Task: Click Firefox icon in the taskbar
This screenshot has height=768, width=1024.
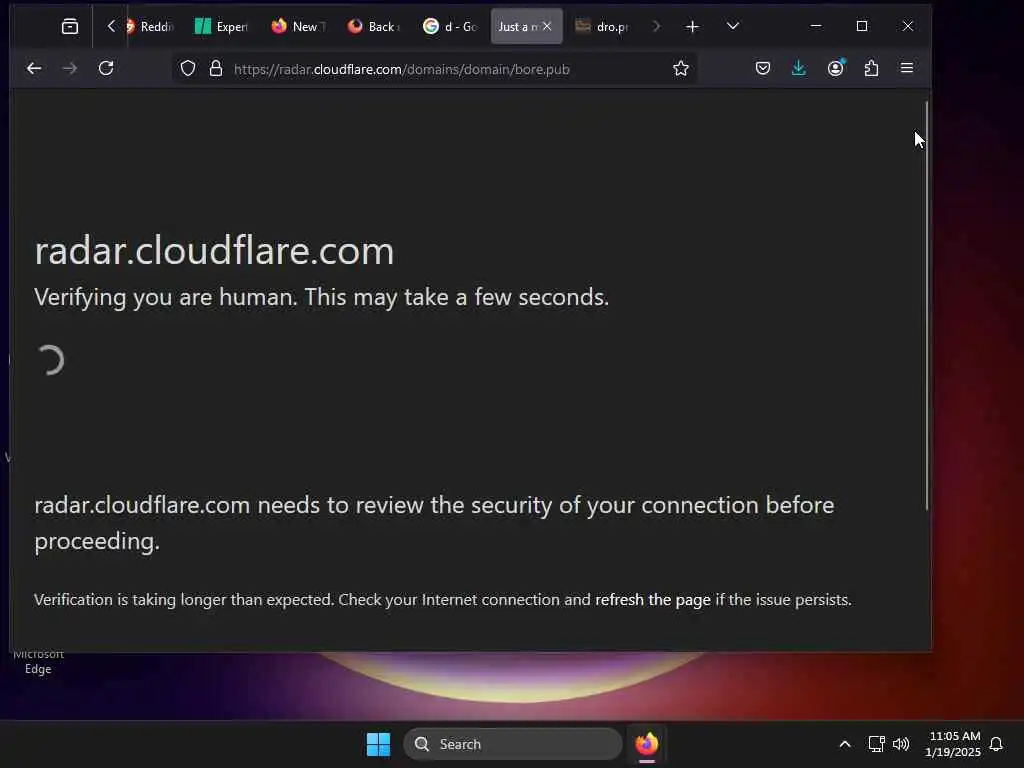Action: click(x=647, y=744)
